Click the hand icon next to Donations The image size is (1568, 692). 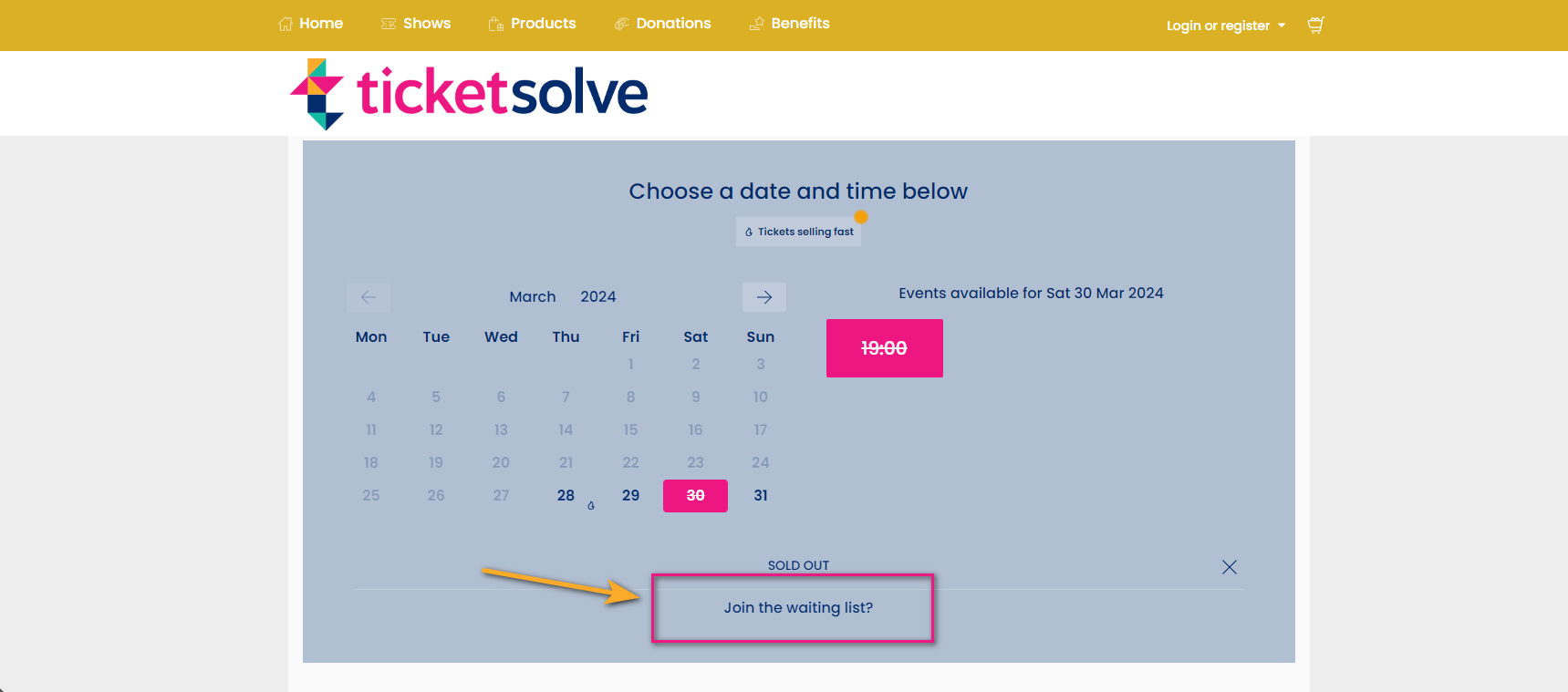click(623, 23)
